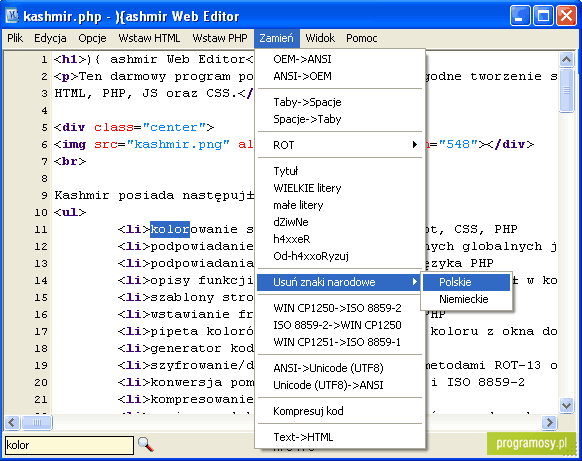Choose Text->HTML conversion
The image size is (582, 461).
340,437
